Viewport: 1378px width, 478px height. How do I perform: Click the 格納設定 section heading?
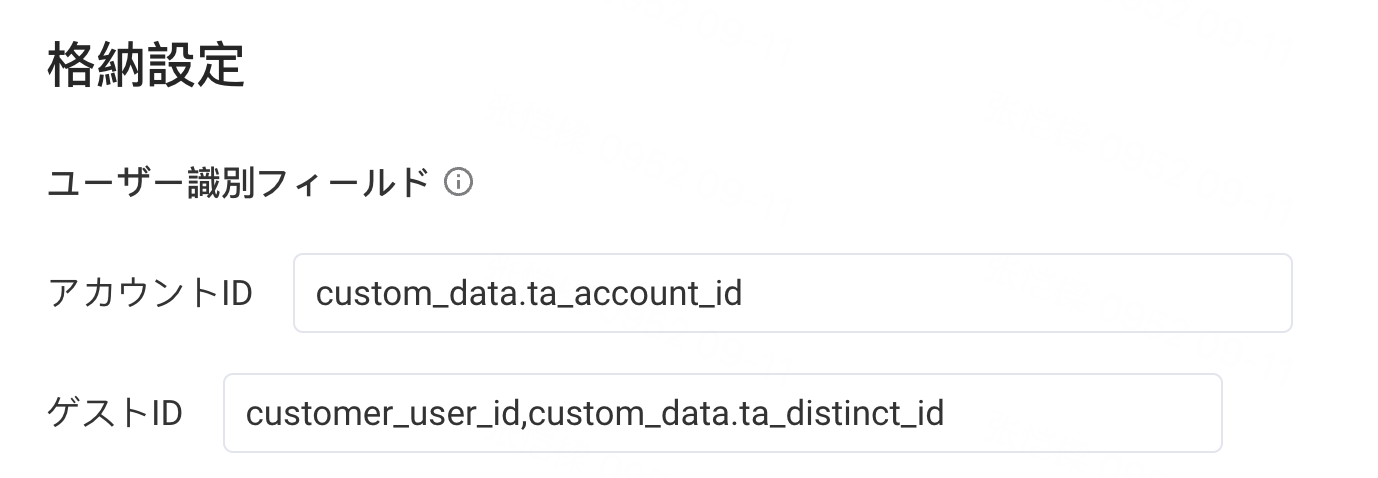pos(146,65)
